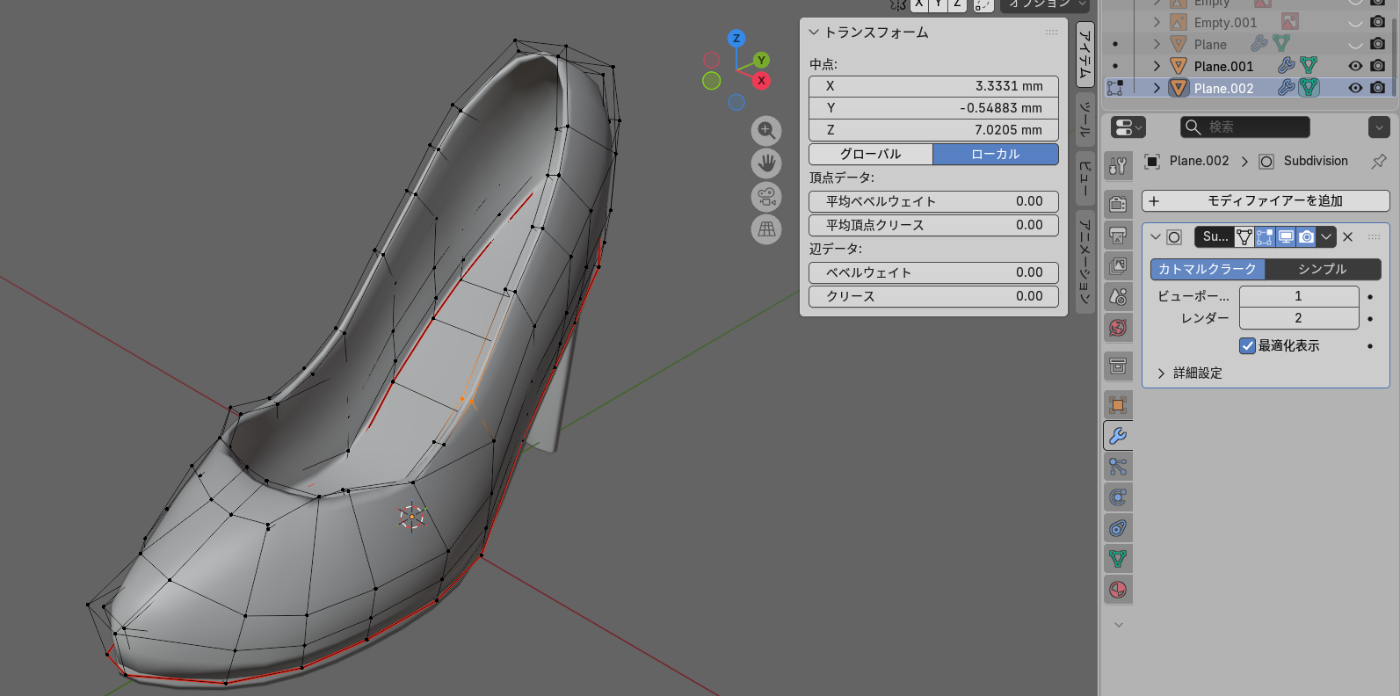This screenshot has height=696, width=1400.
Task: Collapse the トランスフォーム panel
Action: pos(814,32)
